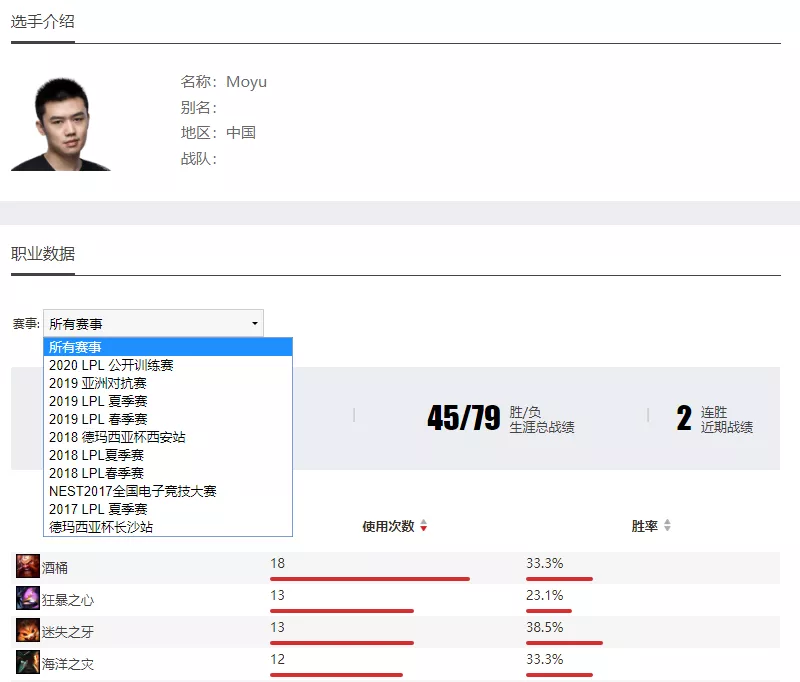
Task: Click the 迷失之牙 champion icon
Action: point(28,630)
